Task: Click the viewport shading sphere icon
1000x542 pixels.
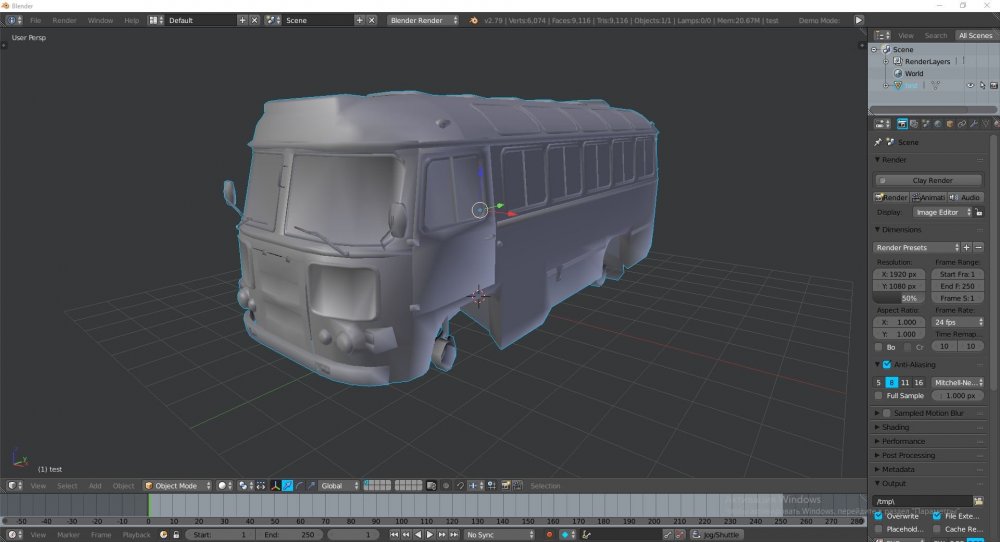Action: pyautogui.click(x=224, y=486)
